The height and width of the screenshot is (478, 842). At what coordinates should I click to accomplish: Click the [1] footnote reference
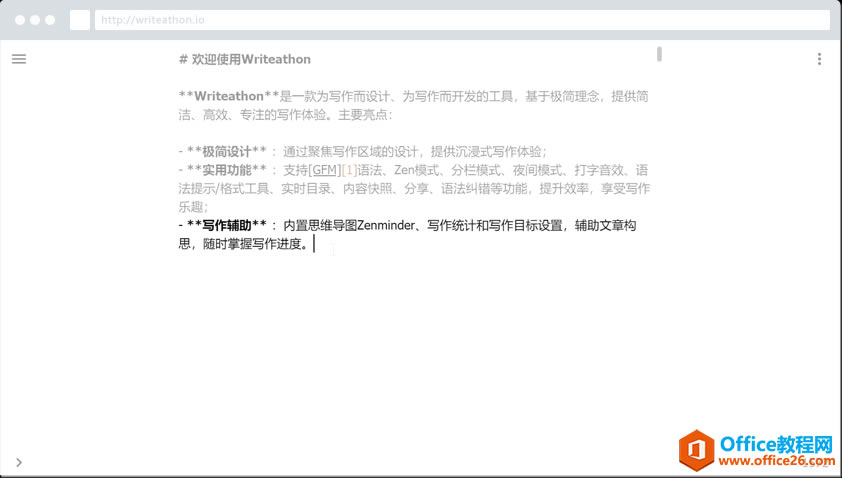pos(349,170)
